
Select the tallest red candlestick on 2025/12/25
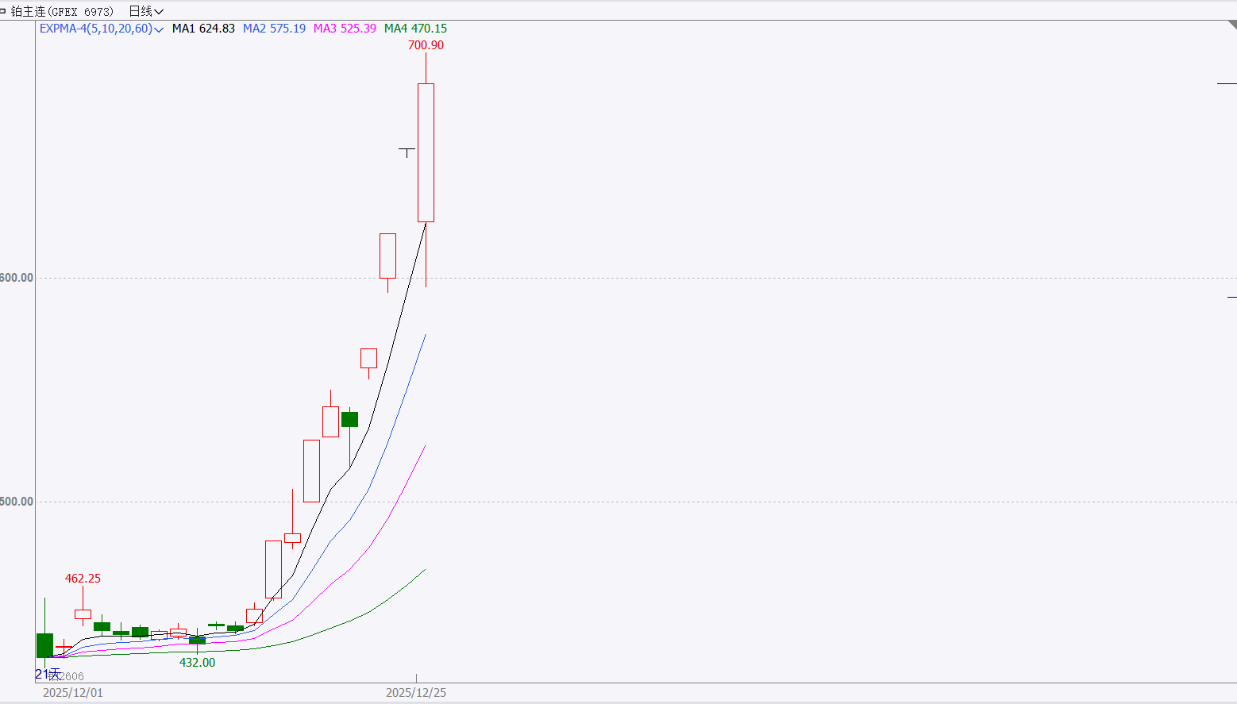[x=426, y=152]
